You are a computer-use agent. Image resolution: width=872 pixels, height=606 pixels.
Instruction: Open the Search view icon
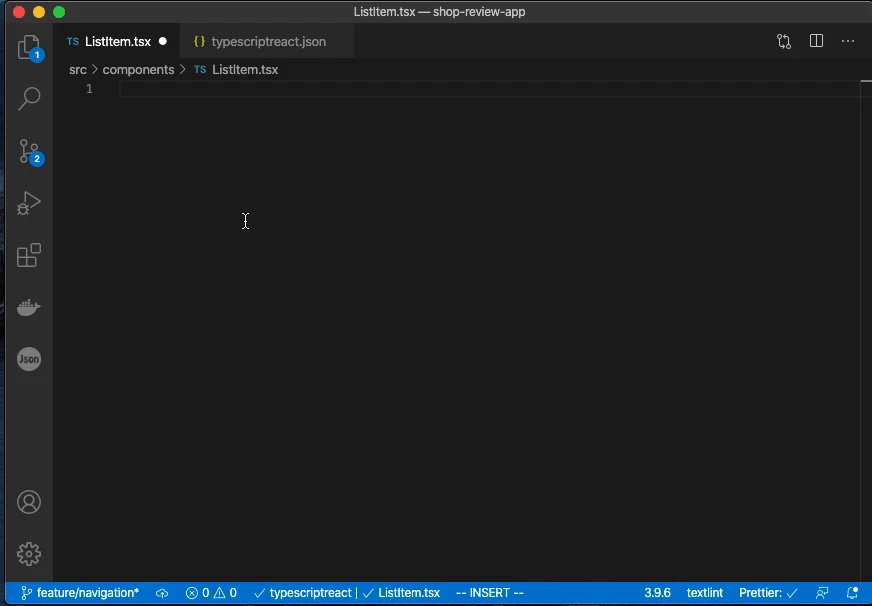click(x=29, y=98)
